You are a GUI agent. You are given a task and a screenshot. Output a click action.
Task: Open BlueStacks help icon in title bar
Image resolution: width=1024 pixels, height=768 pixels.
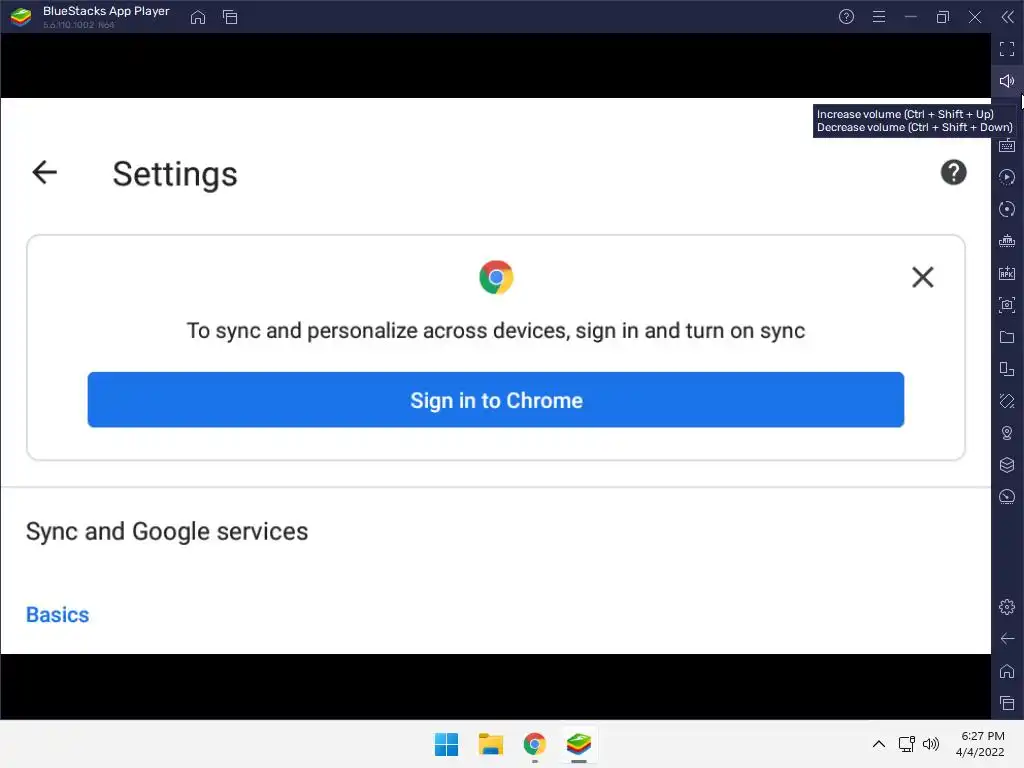coord(846,17)
